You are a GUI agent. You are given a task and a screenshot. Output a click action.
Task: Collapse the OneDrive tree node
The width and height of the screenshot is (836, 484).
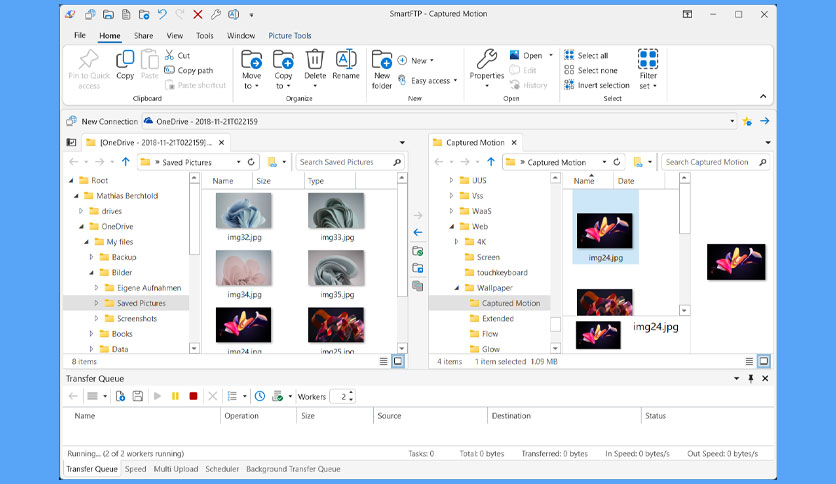point(82,227)
